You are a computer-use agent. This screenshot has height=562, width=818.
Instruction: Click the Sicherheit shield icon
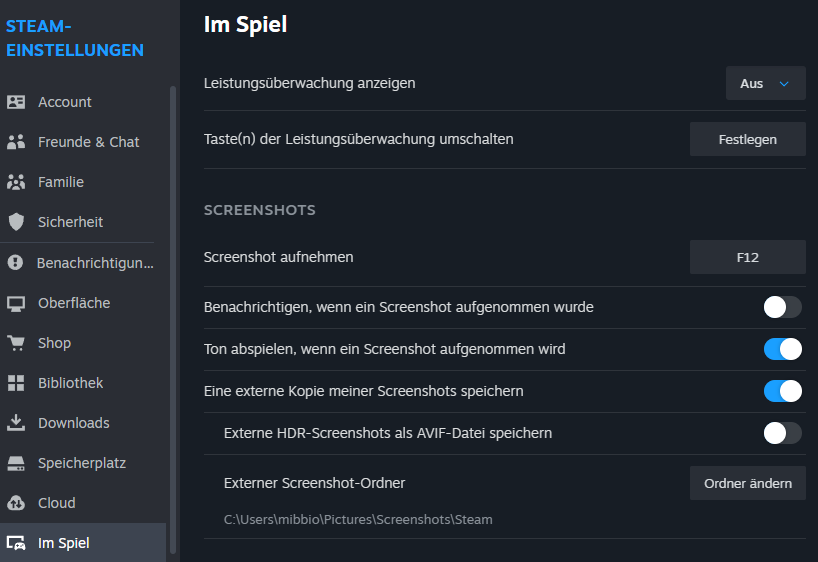click(x=16, y=222)
